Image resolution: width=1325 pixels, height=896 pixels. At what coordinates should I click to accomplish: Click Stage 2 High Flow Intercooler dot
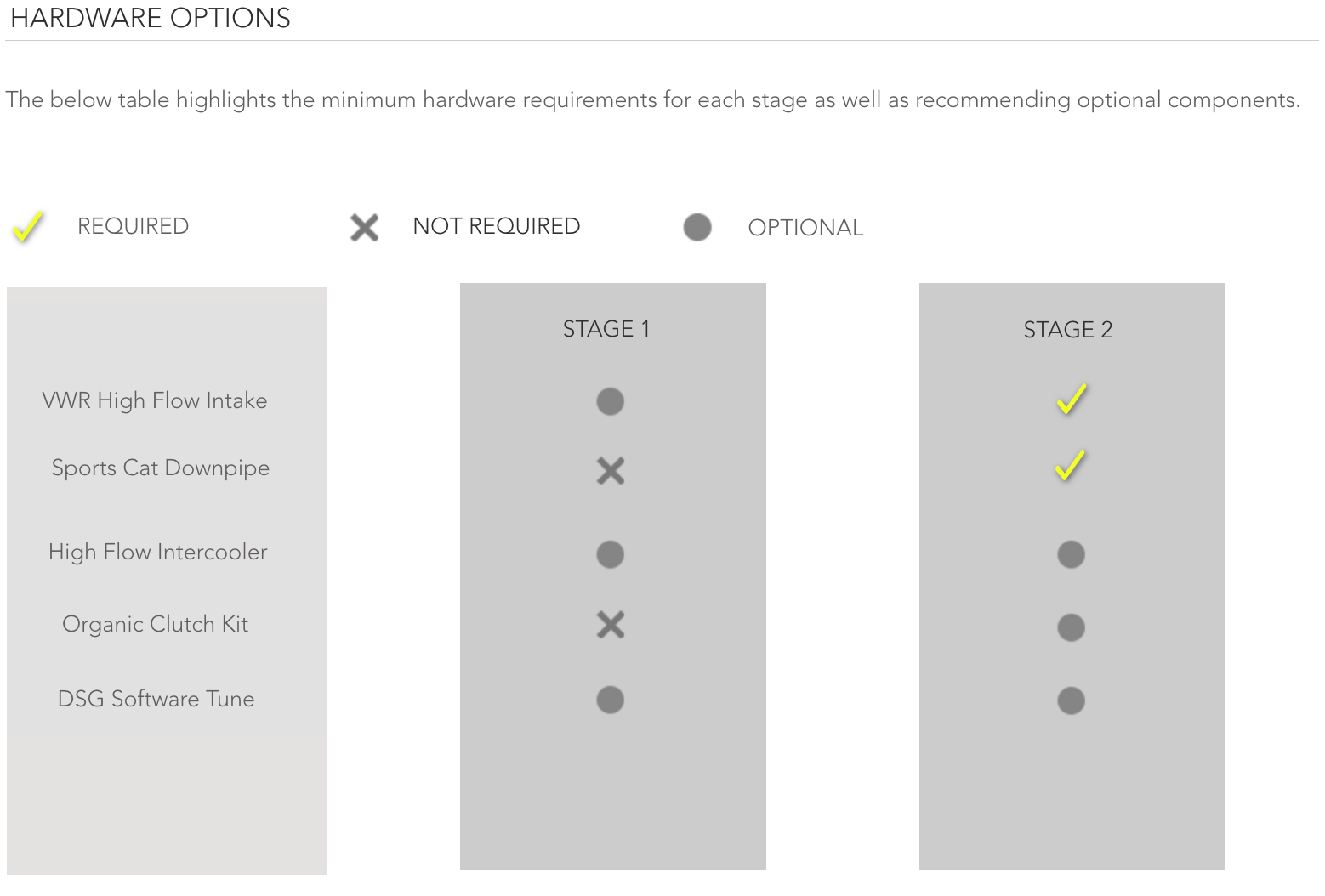(x=1071, y=554)
